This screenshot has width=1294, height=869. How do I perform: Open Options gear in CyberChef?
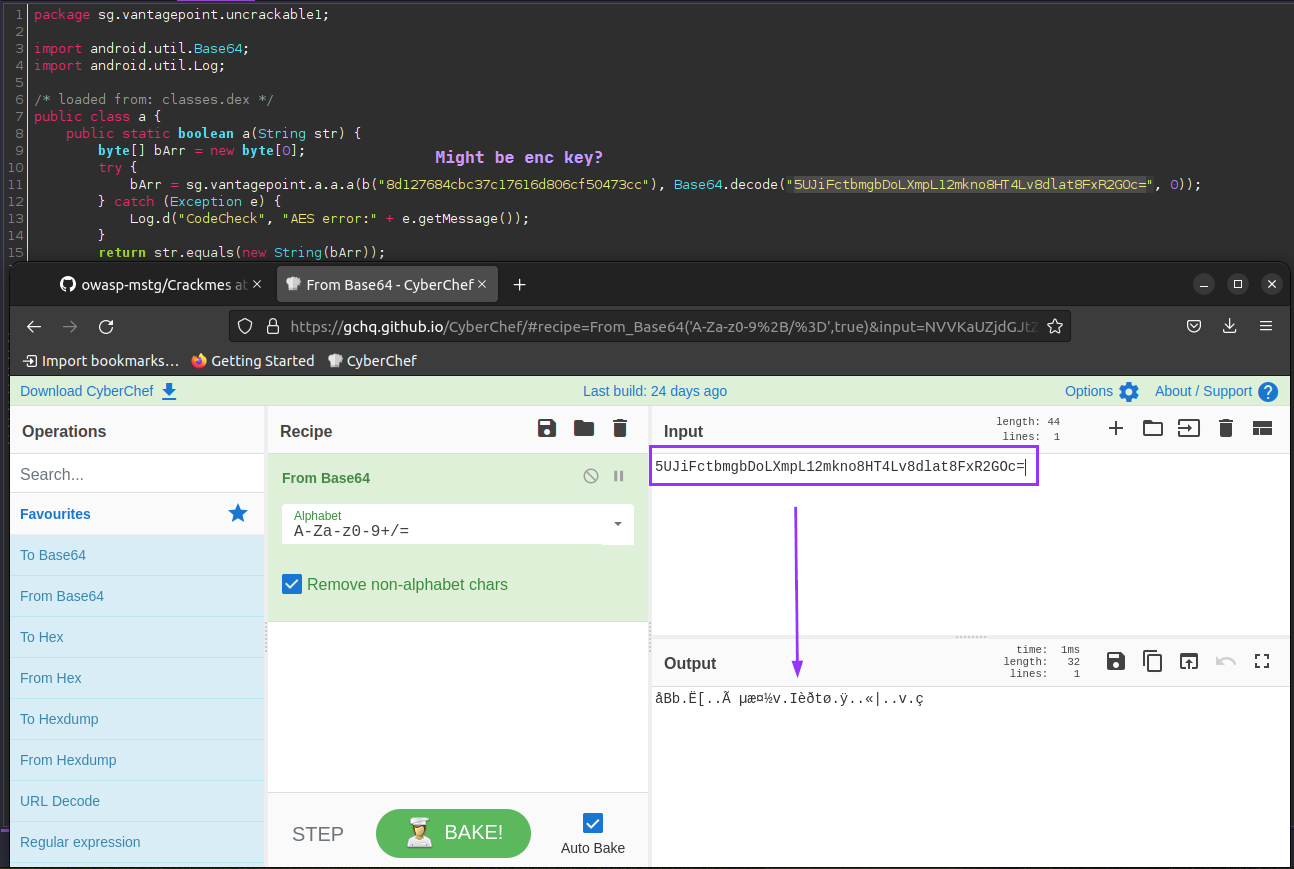point(1129,391)
